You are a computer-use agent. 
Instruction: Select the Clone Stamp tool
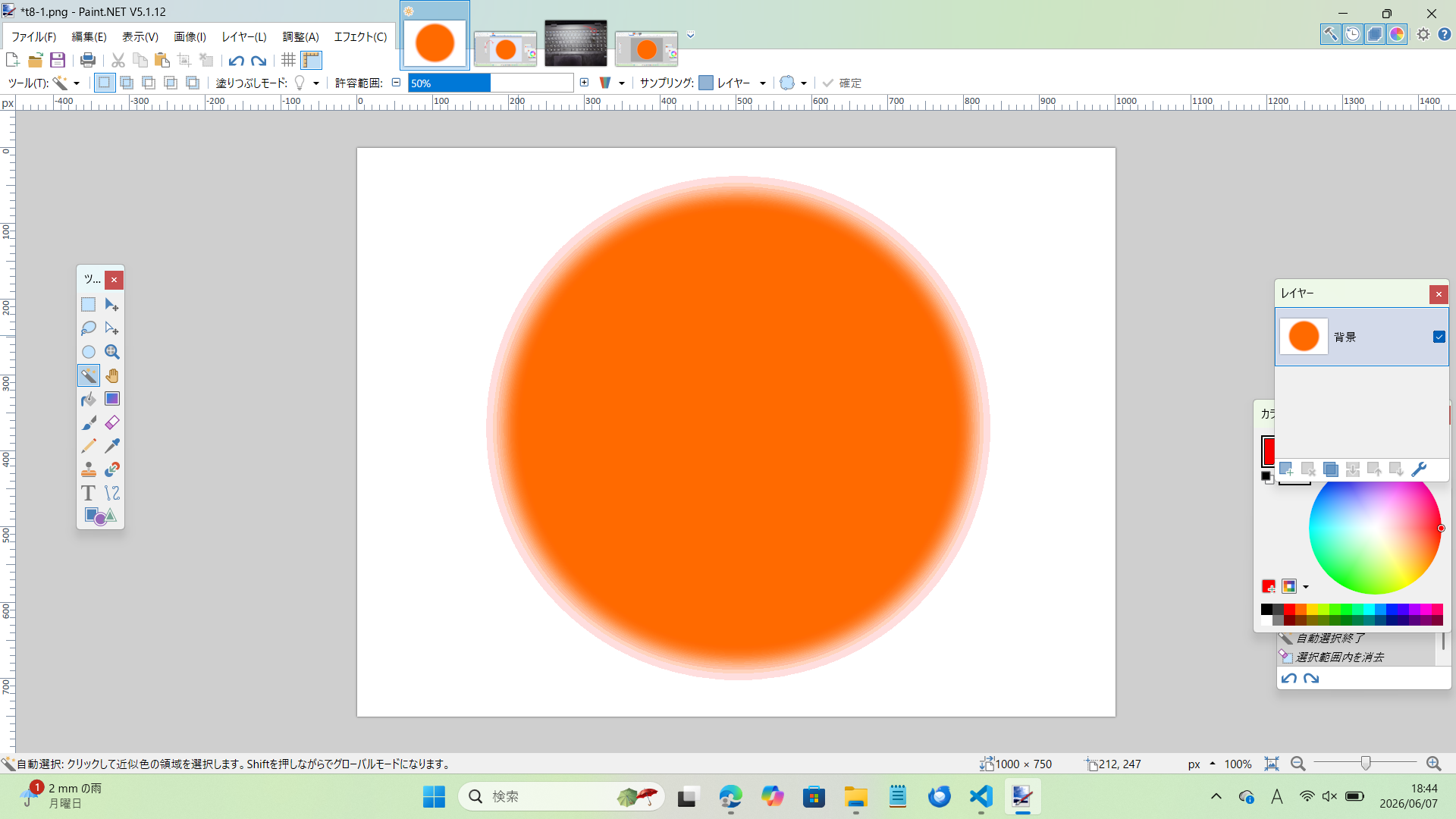pyautogui.click(x=89, y=469)
